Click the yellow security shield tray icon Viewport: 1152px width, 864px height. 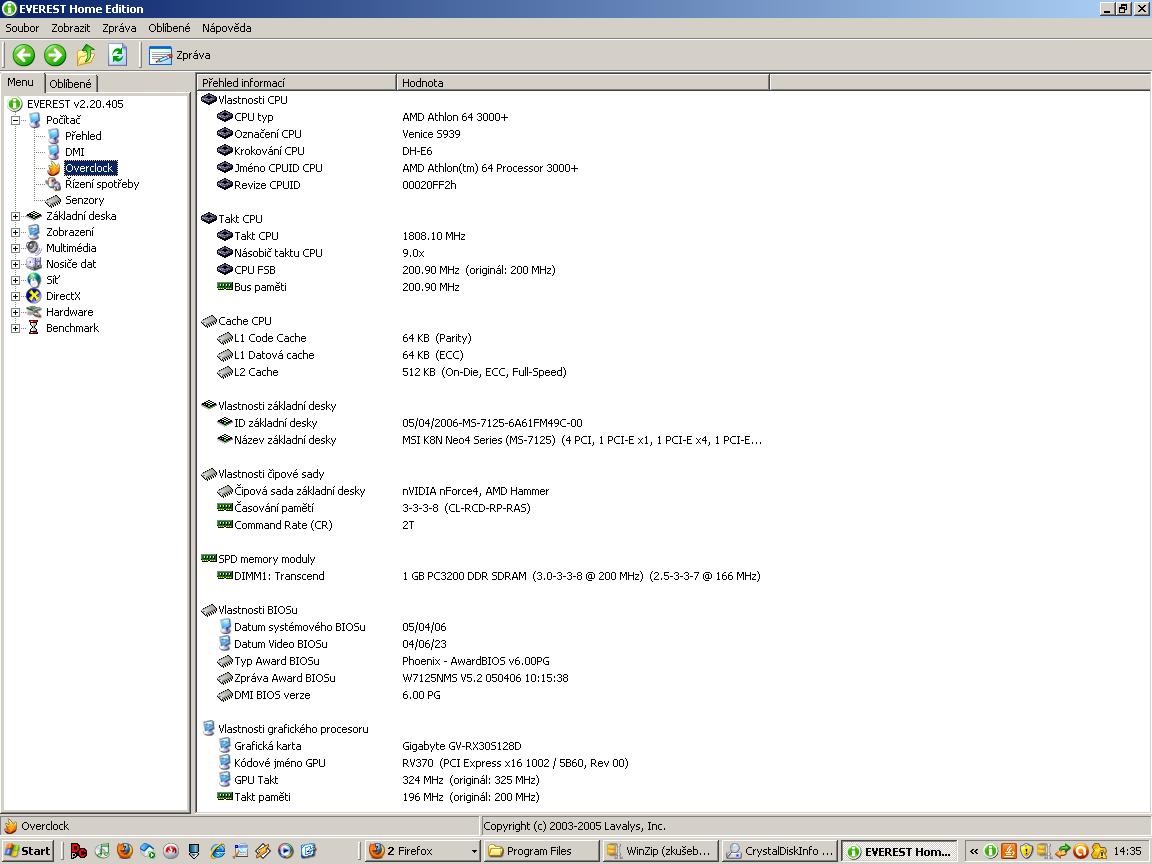[1026, 852]
